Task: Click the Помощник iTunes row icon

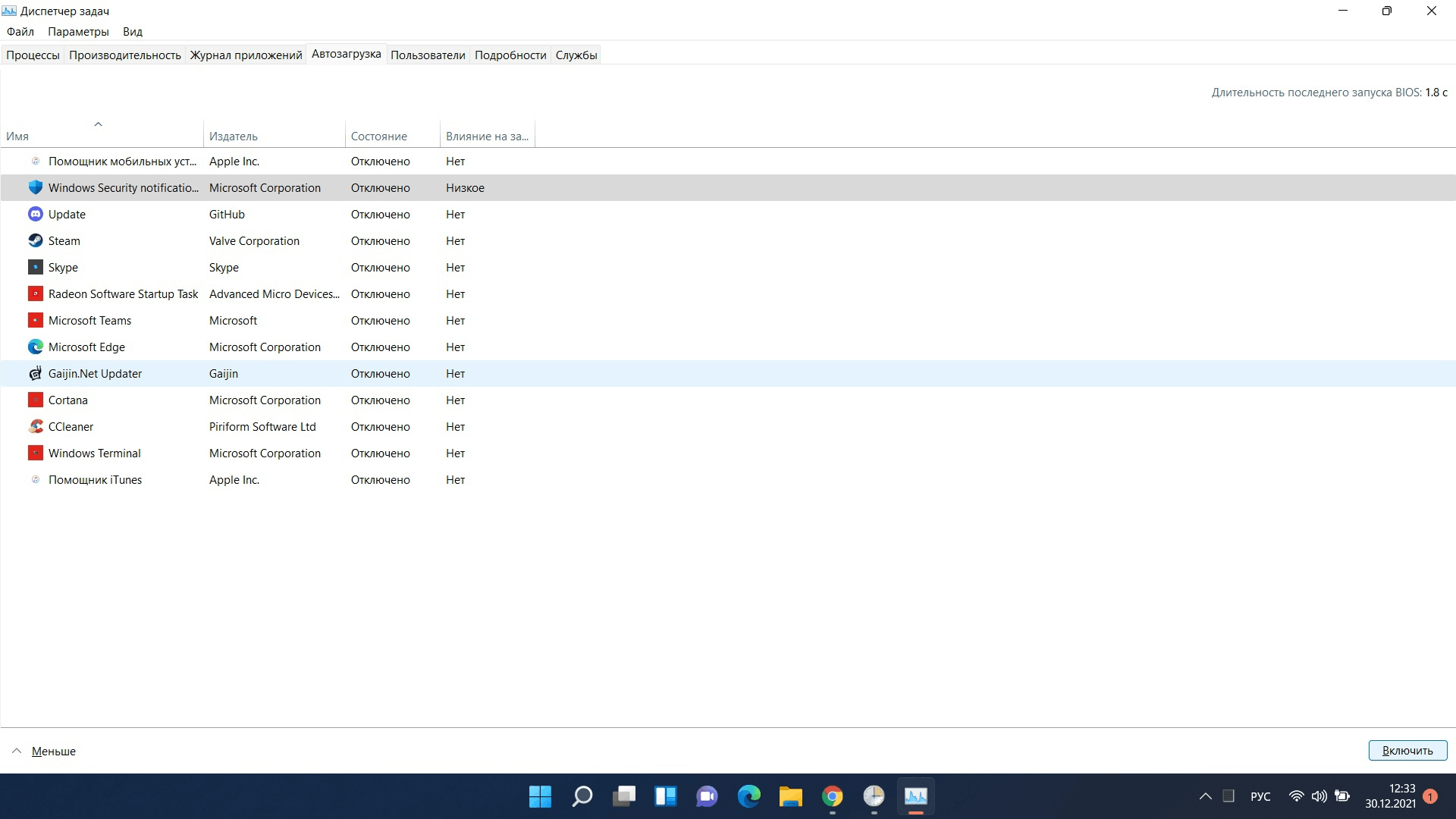Action: [36, 479]
